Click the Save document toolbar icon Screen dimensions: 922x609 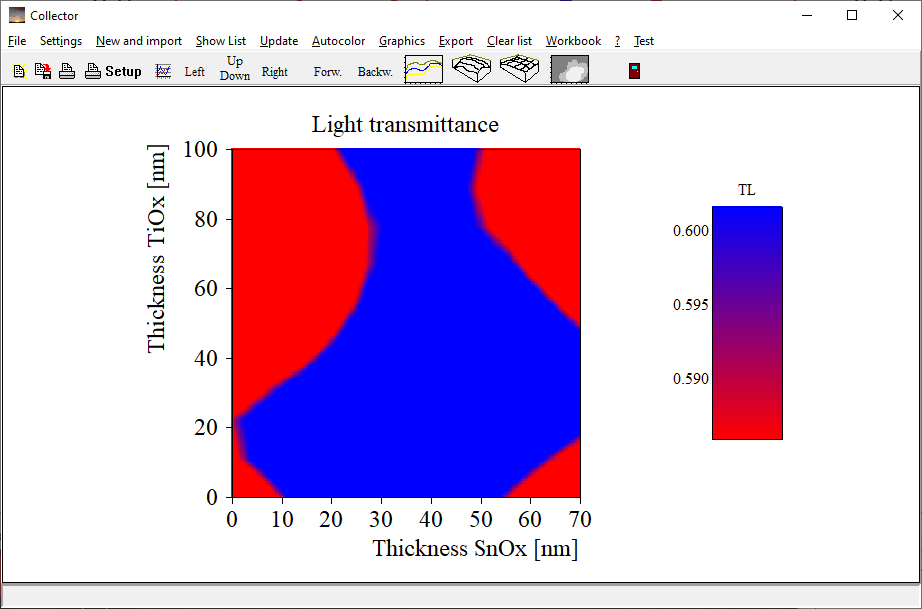point(43,71)
